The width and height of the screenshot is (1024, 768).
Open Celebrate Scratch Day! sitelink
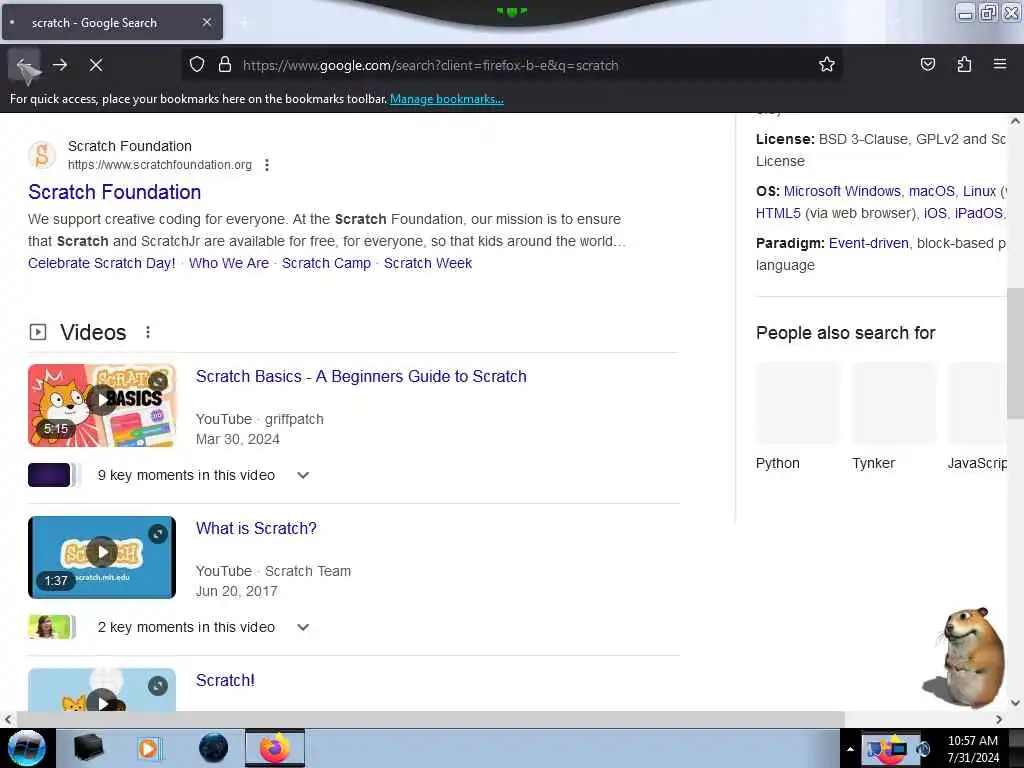coord(101,263)
